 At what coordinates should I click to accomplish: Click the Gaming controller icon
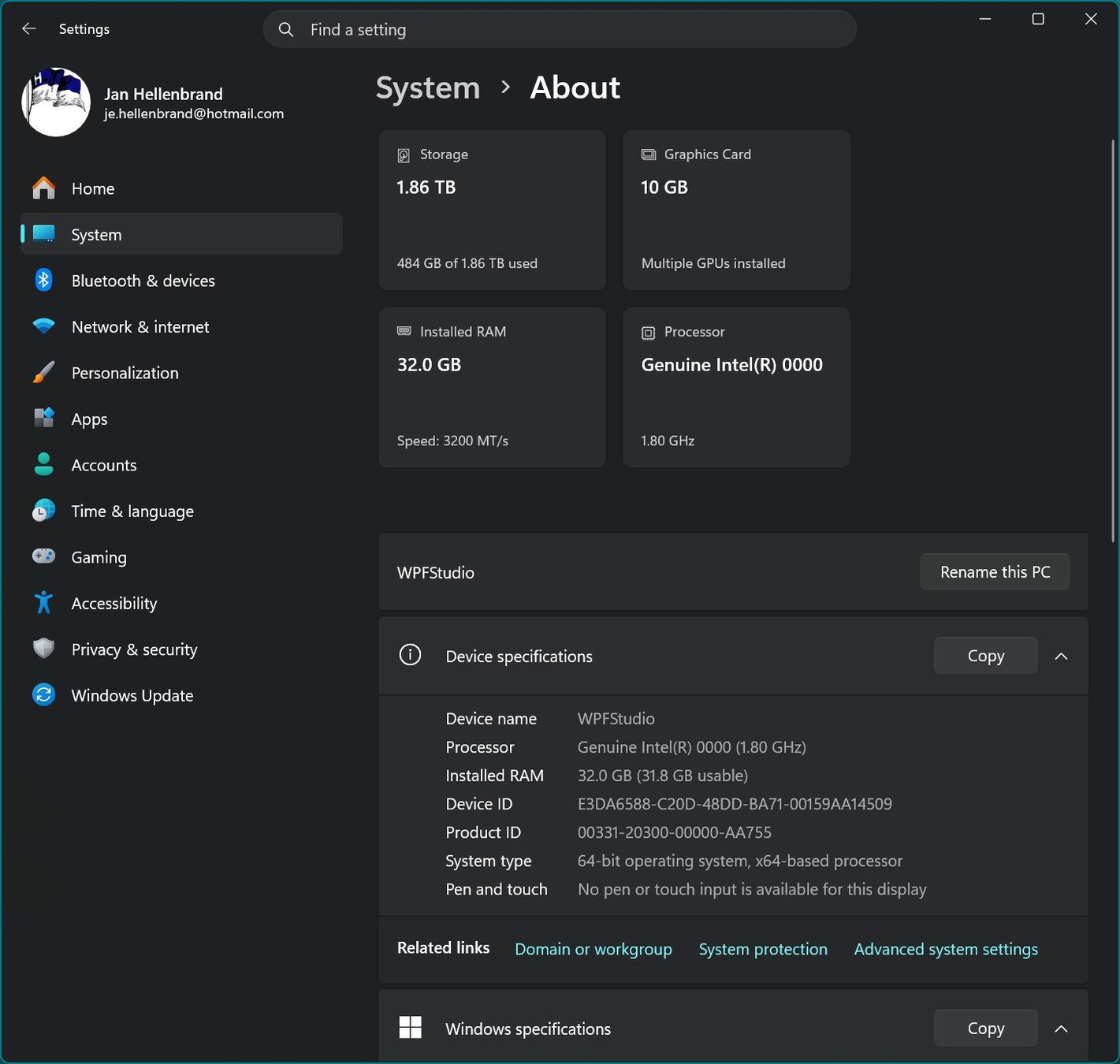pyautogui.click(x=44, y=556)
